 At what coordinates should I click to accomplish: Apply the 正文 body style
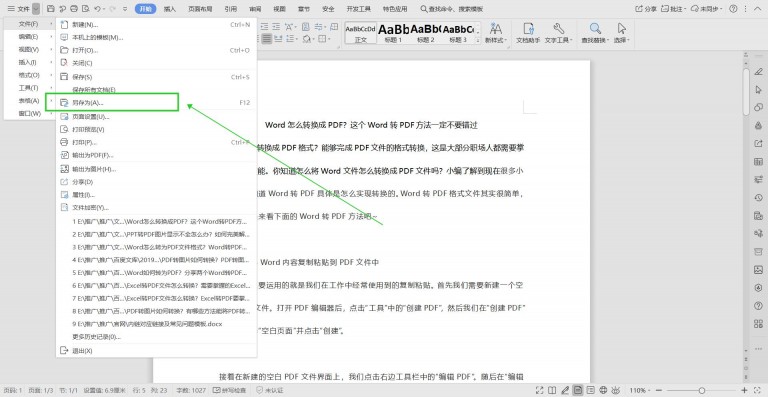[360, 33]
